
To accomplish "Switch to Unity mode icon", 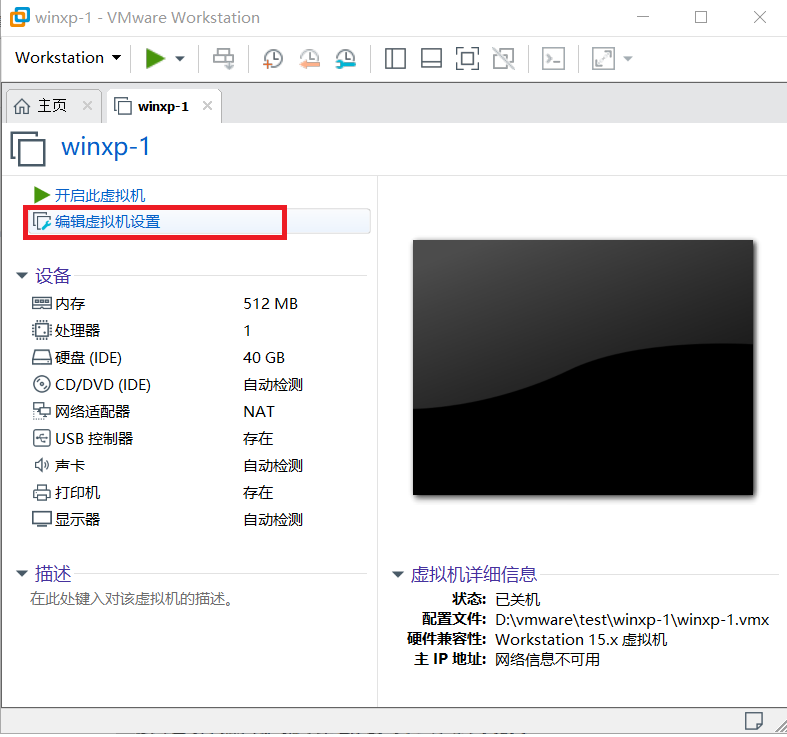I will 503,58.
